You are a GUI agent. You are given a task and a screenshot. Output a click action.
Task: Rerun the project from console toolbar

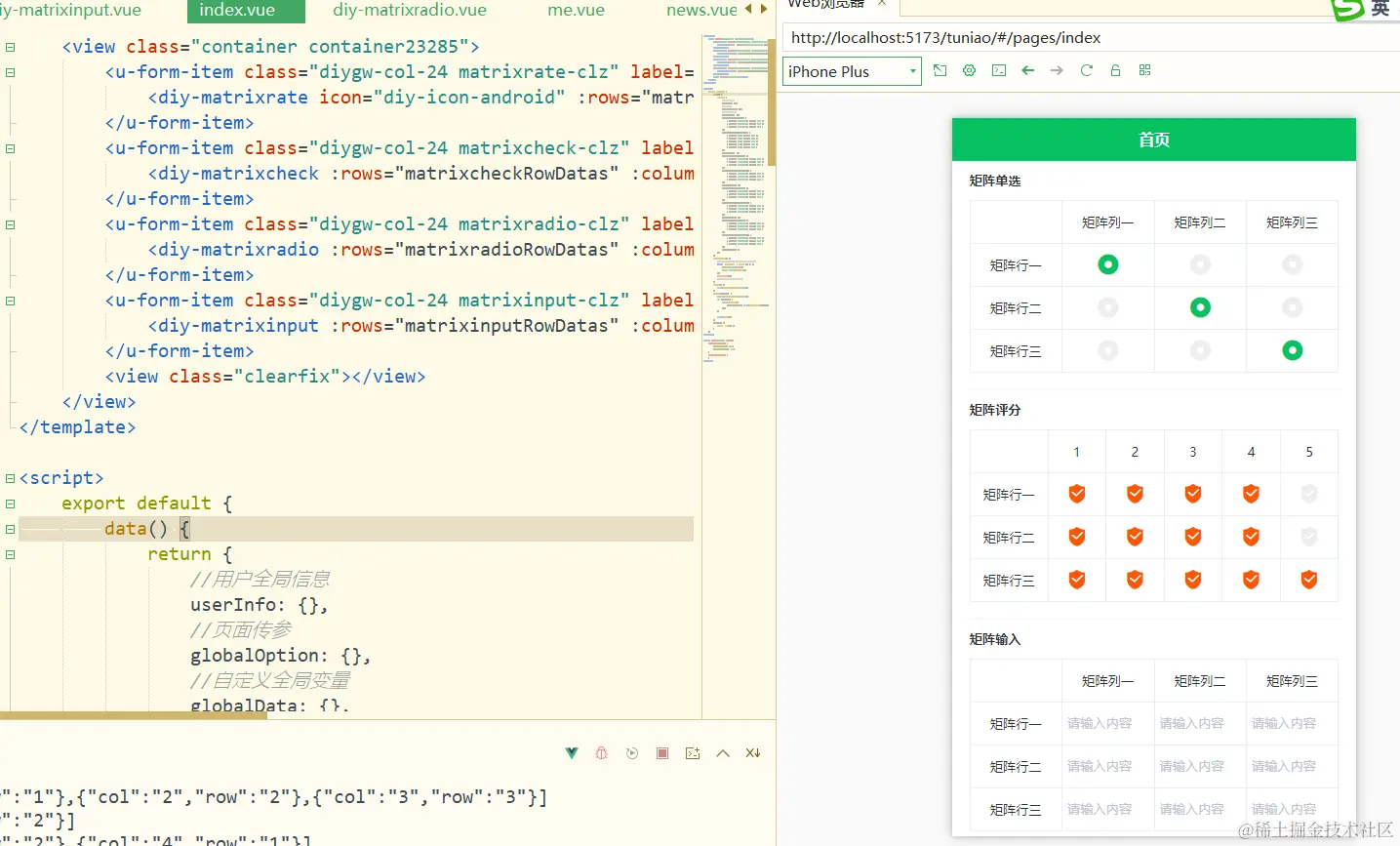pyautogui.click(x=632, y=753)
